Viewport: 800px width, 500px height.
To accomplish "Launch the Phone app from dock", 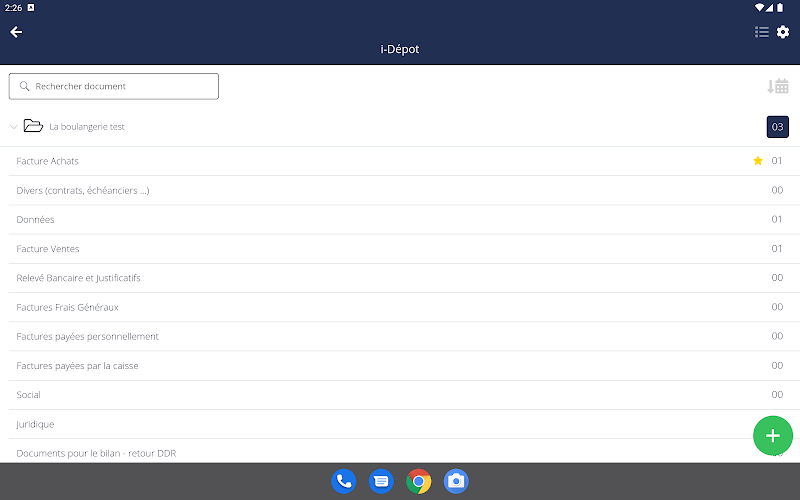I will click(x=344, y=481).
